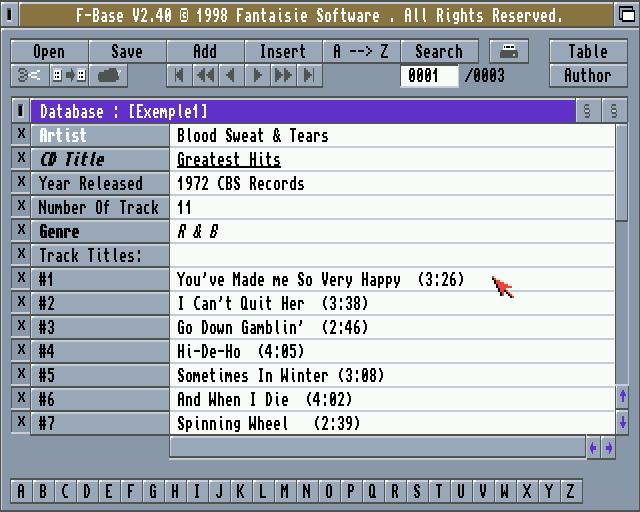Toggle the X box beside Genre
This screenshot has width=640, height=512.
coord(21,230)
